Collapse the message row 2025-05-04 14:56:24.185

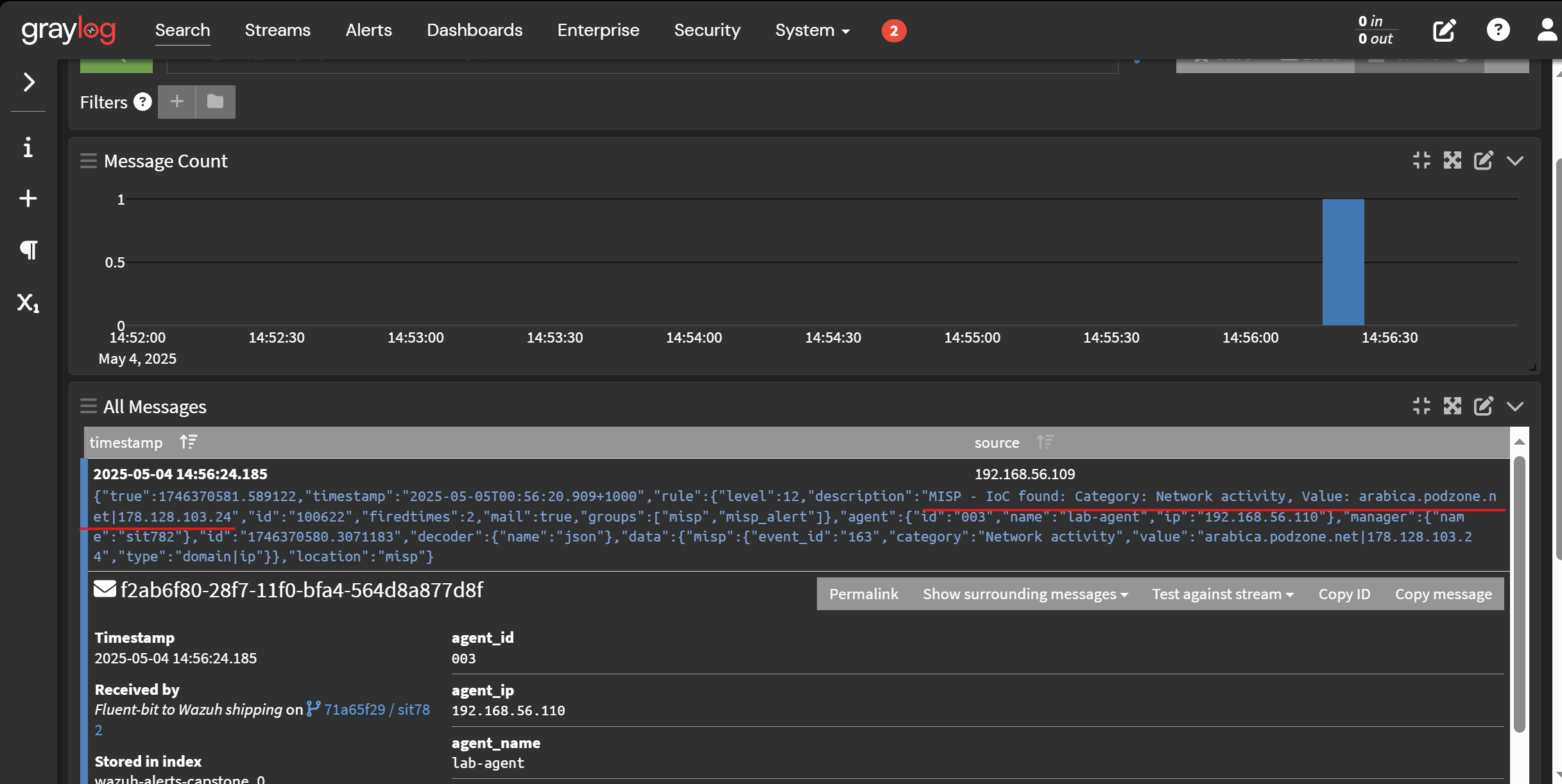[180, 474]
